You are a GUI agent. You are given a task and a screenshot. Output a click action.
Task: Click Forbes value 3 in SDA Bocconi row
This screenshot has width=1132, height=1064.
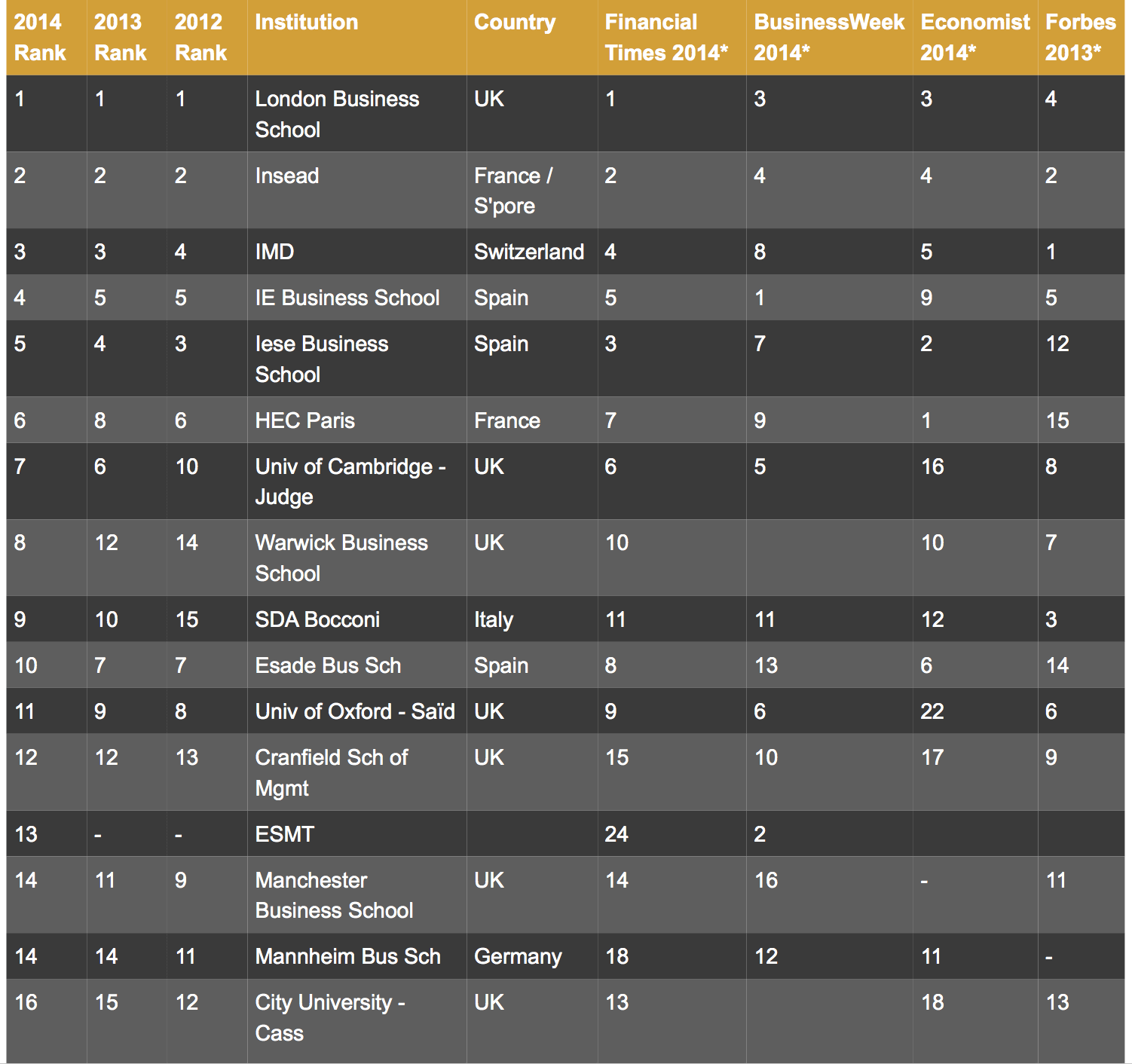1082,619
